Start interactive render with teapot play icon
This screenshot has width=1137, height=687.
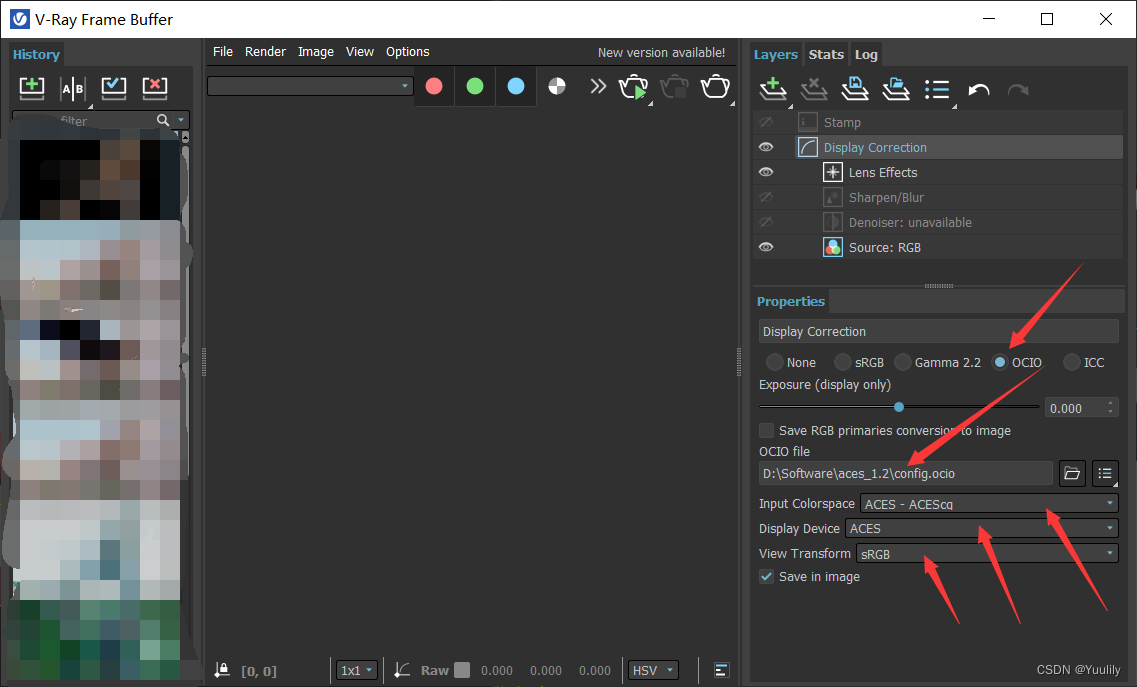coord(633,88)
